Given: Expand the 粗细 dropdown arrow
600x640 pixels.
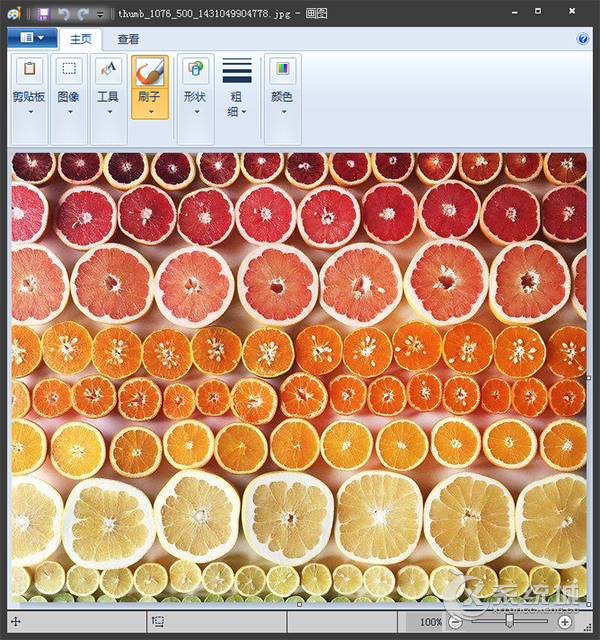Looking at the screenshot, I should 244,112.
